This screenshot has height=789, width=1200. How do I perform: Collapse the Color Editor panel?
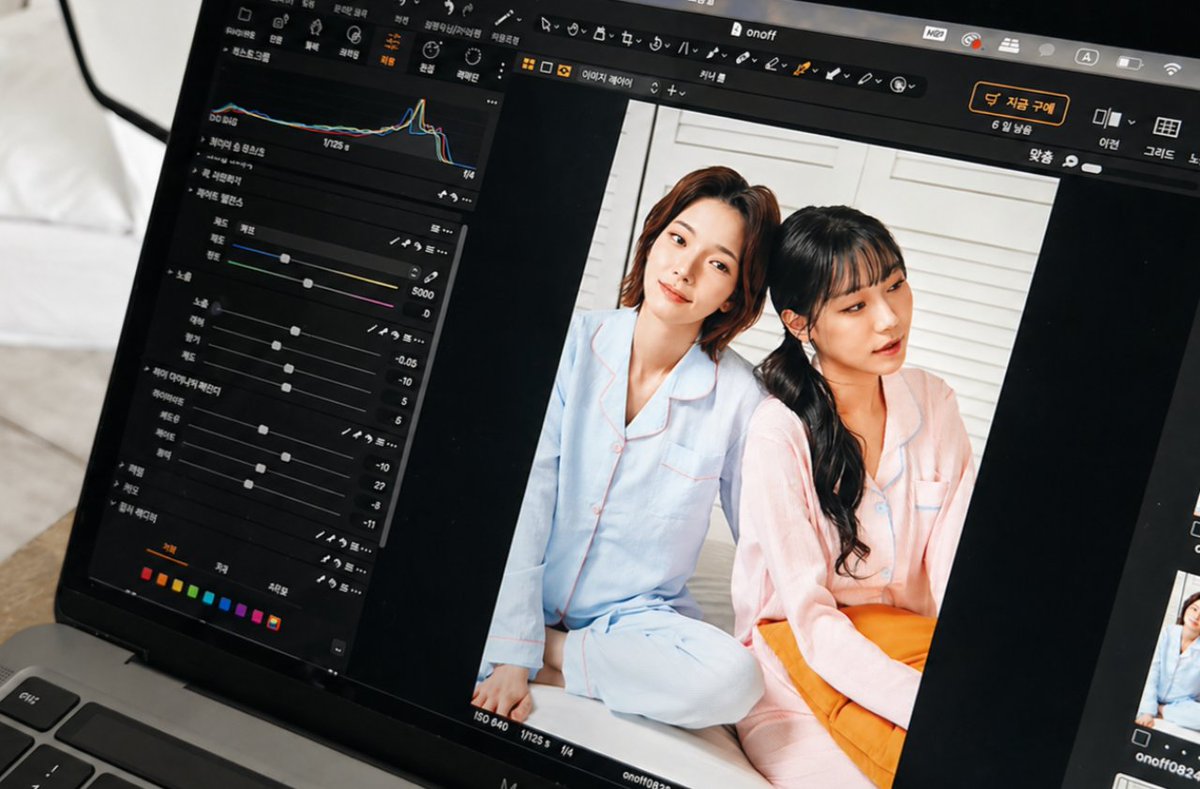pos(111,505)
